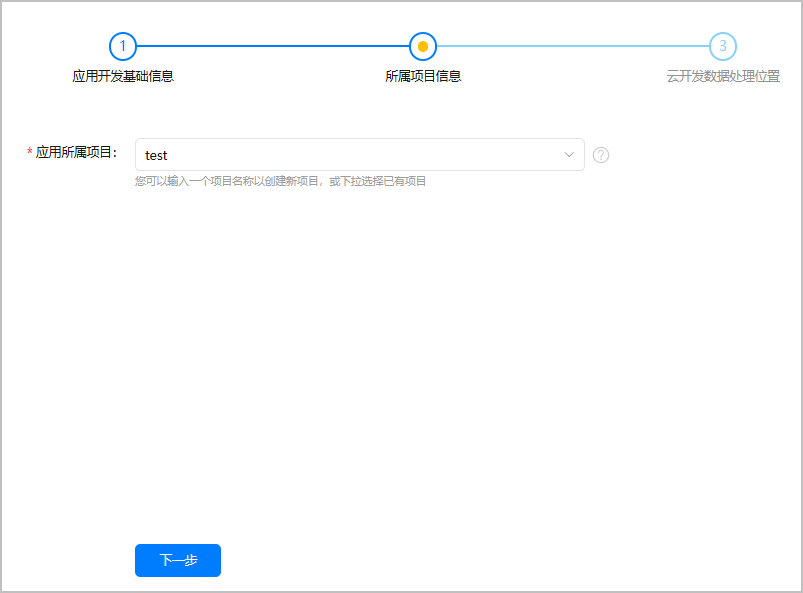Viewport: 803px width, 593px height.
Task: Select the active step circle with yellow dot
Action: [423, 46]
